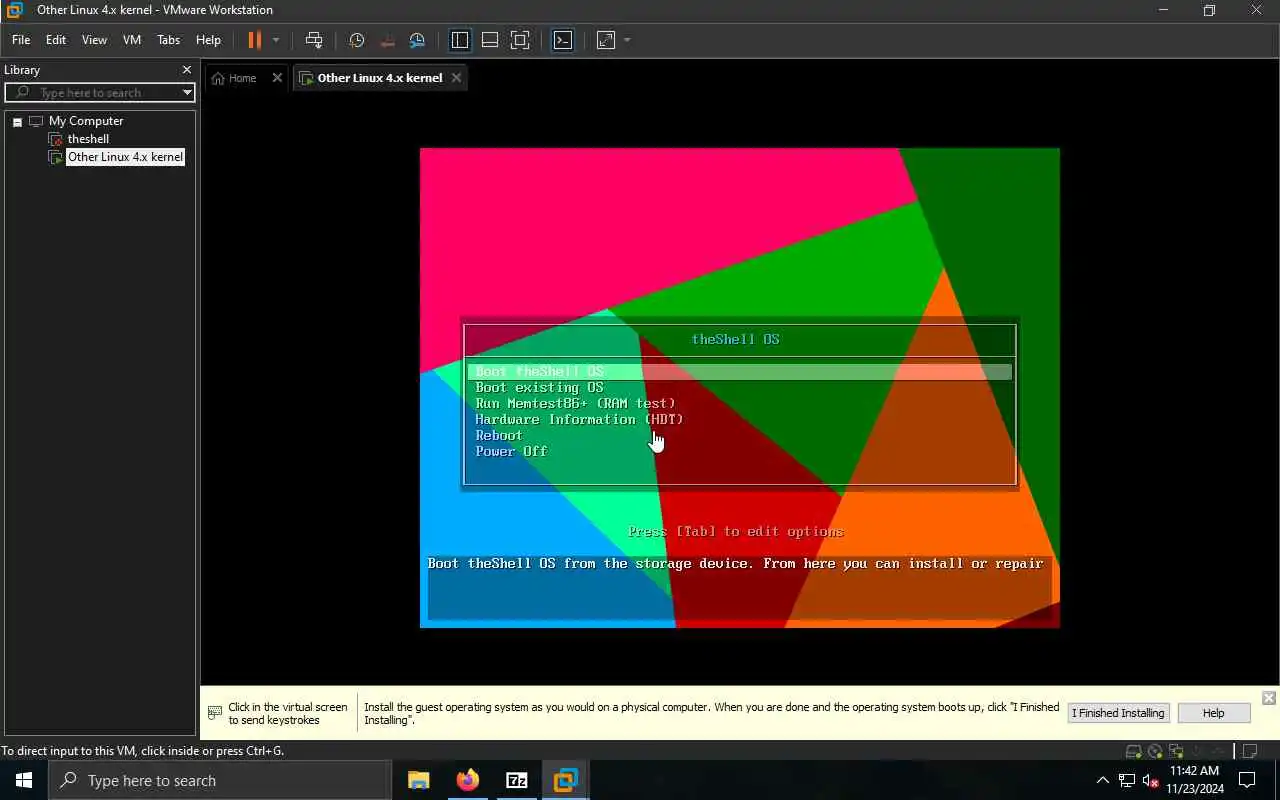Select My Computer in the library tree
Screen dimensions: 1280x800
[x=86, y=121]
